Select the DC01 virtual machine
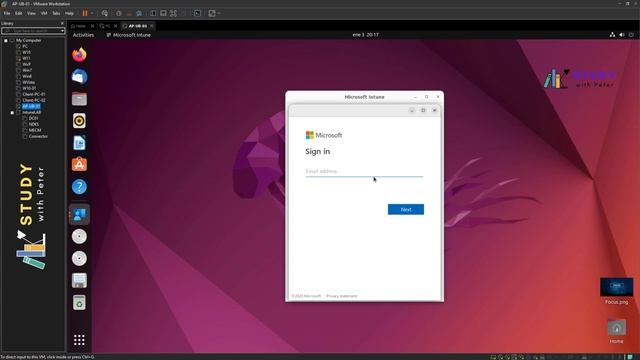 pos(33,118)
